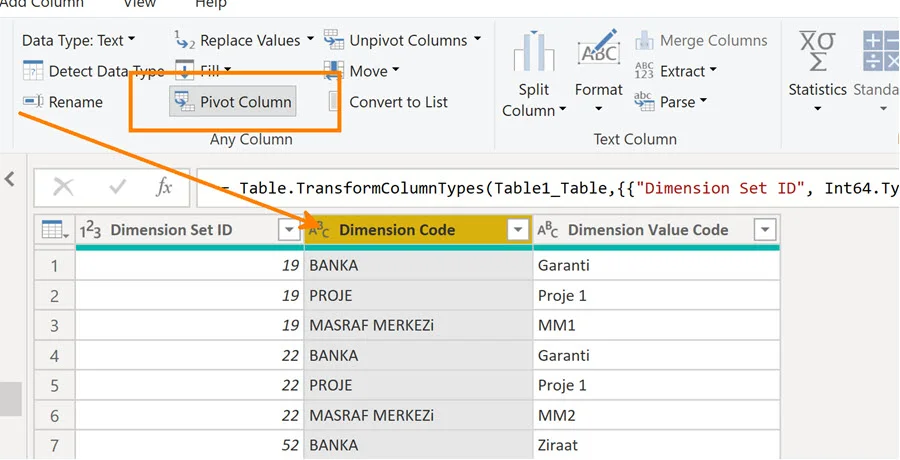Click inside the formula bar text
The height and width of the screenshot is (460, 900).
point(550,187)
